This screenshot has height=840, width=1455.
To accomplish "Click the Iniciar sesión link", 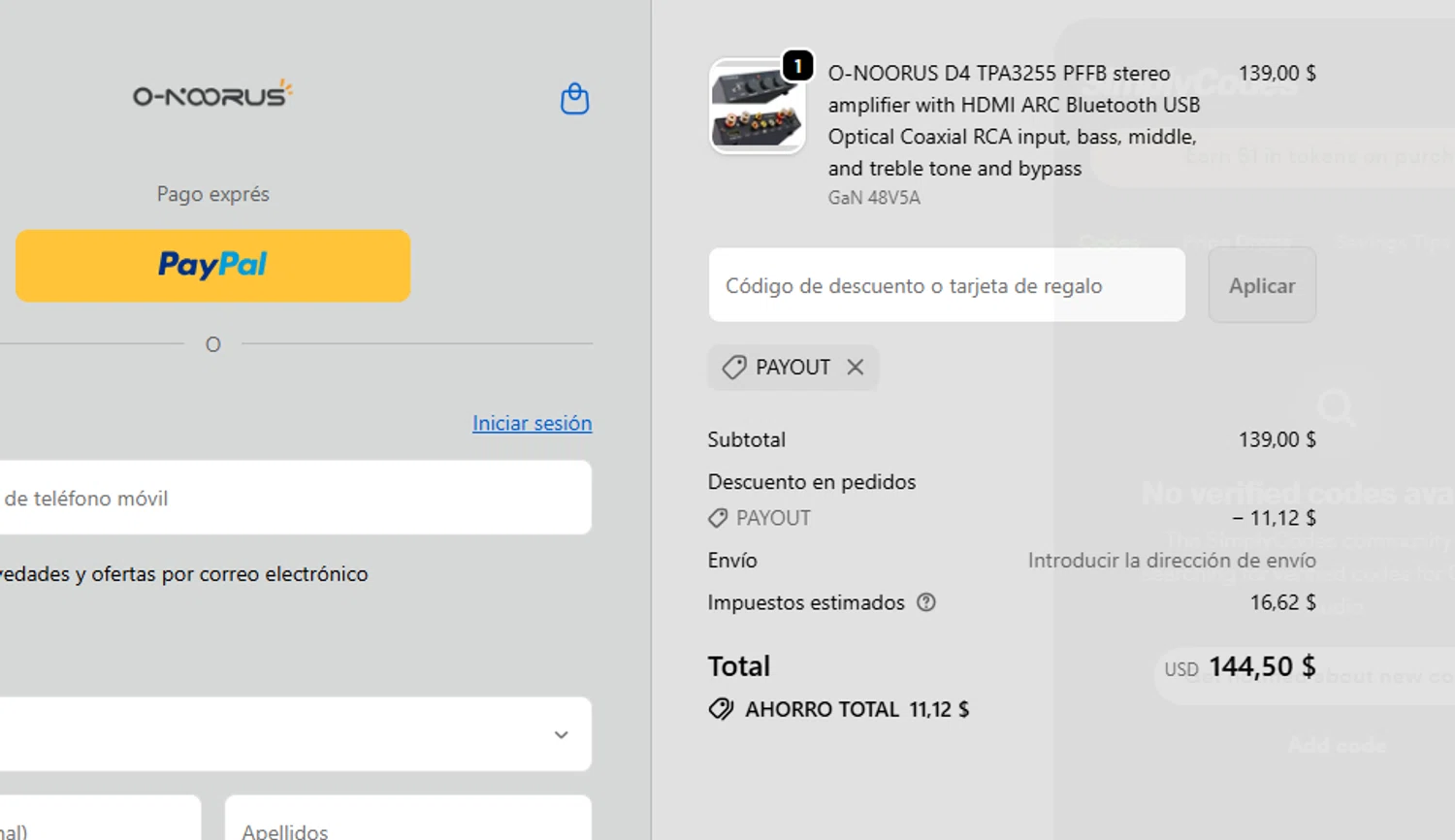I will (532, 423).
